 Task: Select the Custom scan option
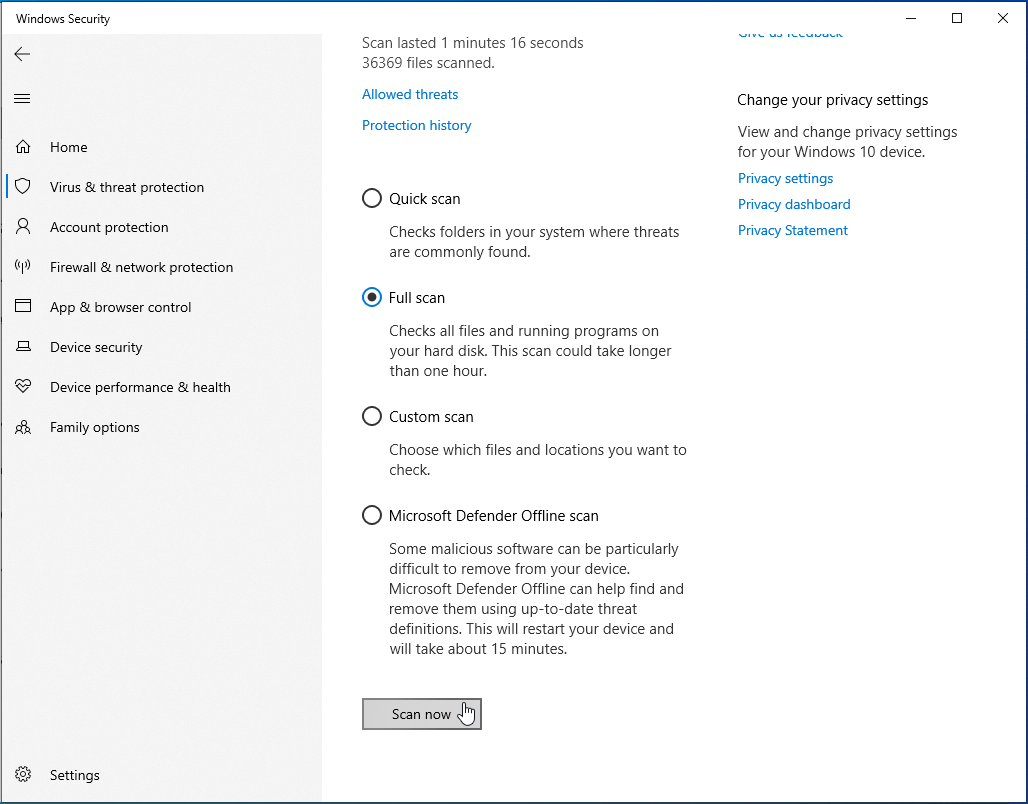[372, 416]
